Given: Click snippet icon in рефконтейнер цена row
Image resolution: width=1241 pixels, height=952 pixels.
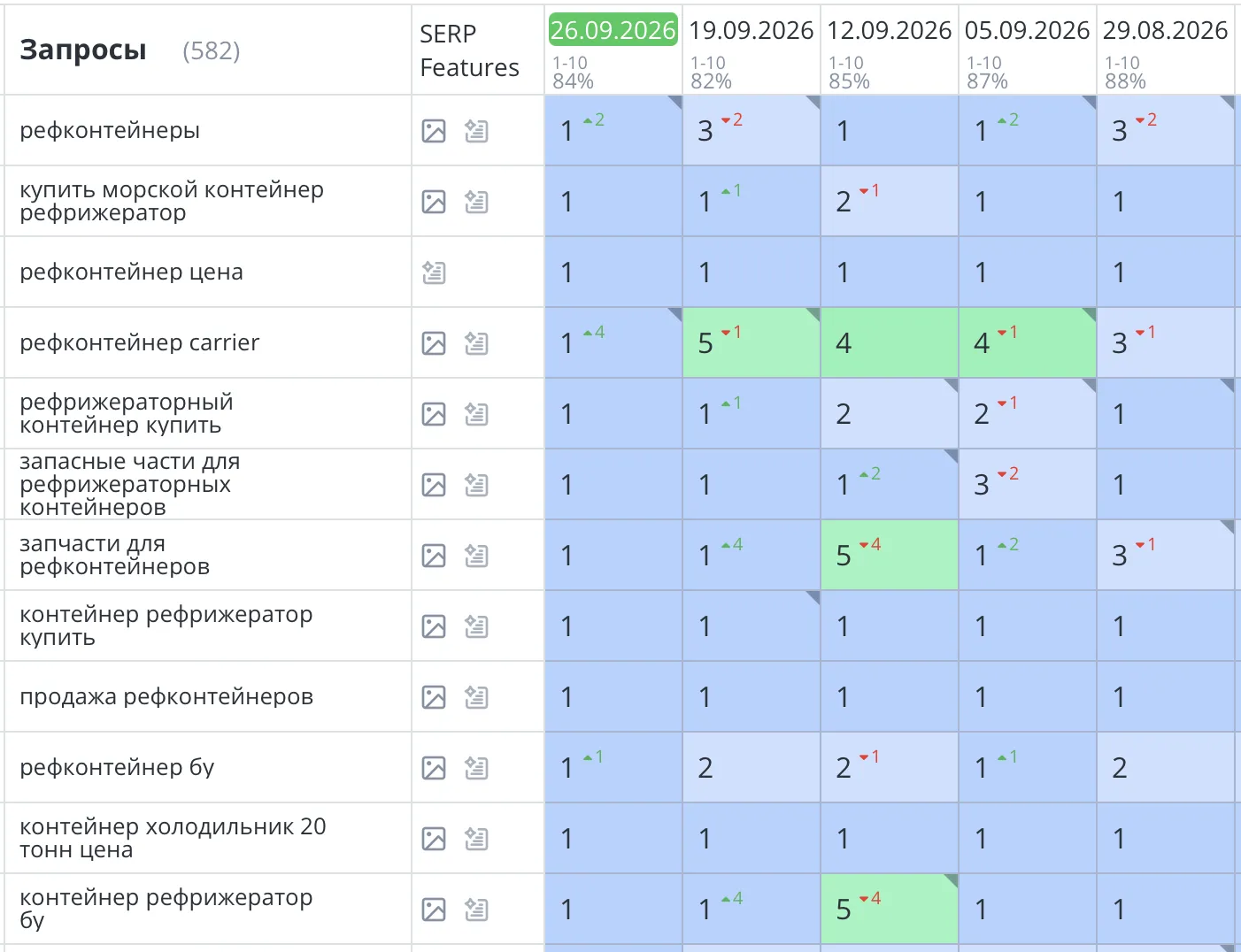Looking at the screenshot, I should point(434,273).
